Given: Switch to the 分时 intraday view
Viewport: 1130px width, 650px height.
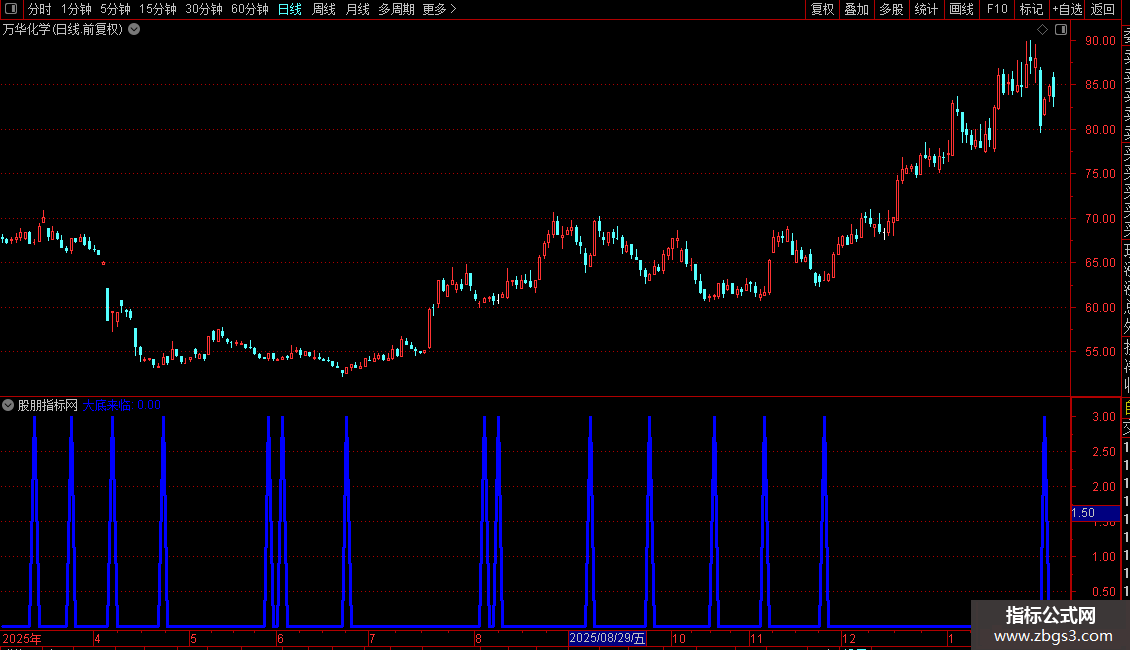Looking at the screenshot, I should [40, 9].
